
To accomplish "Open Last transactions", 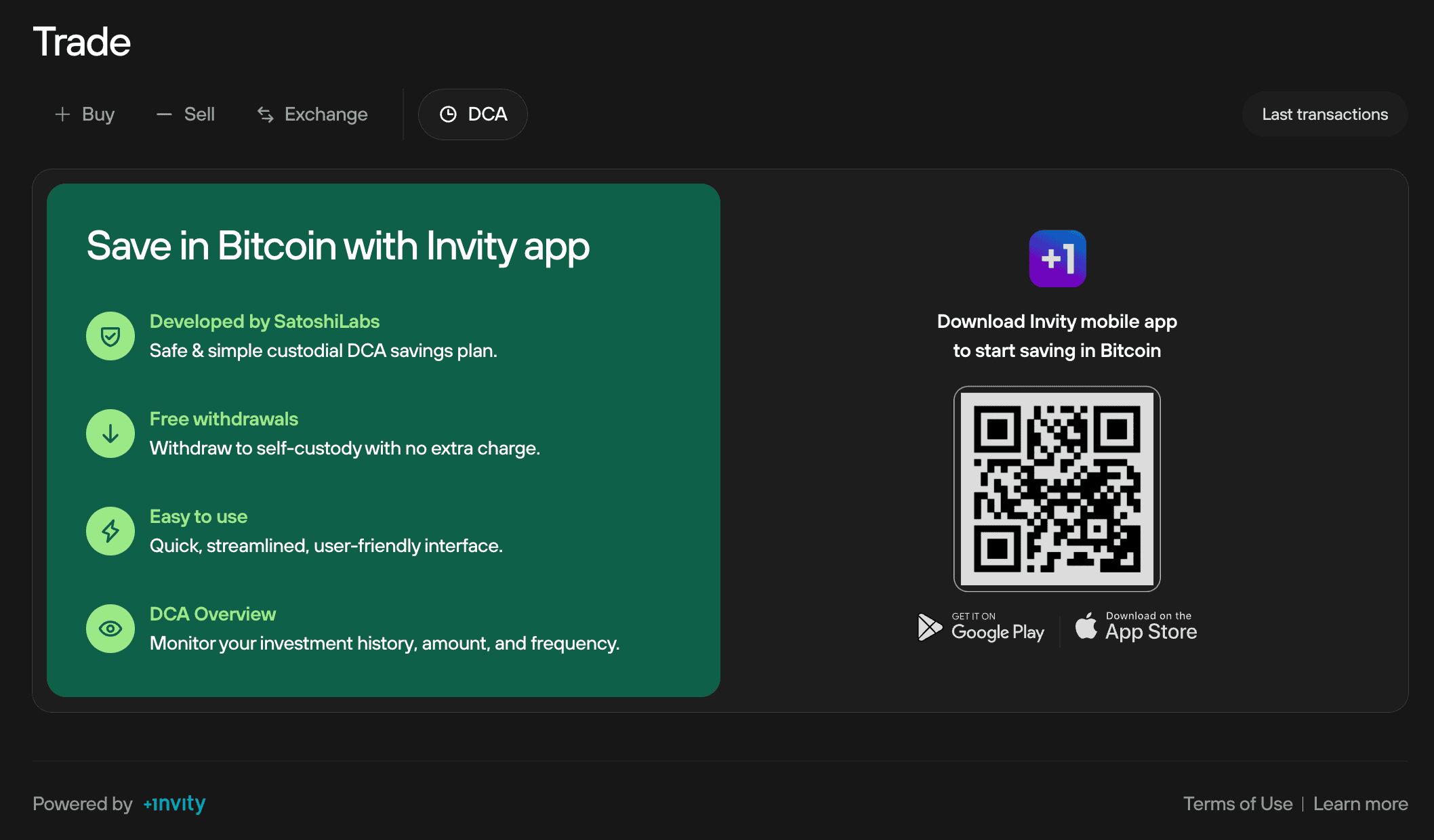I will [1325, 114].
